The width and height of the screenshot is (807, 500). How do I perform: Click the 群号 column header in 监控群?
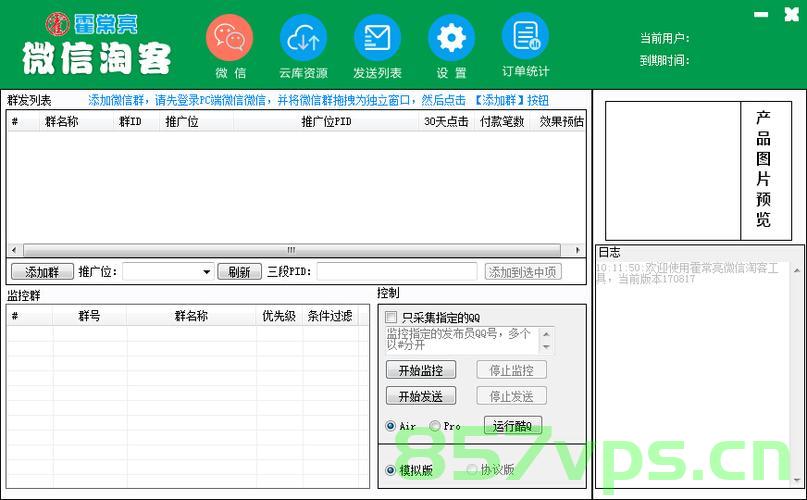point(90,316)
